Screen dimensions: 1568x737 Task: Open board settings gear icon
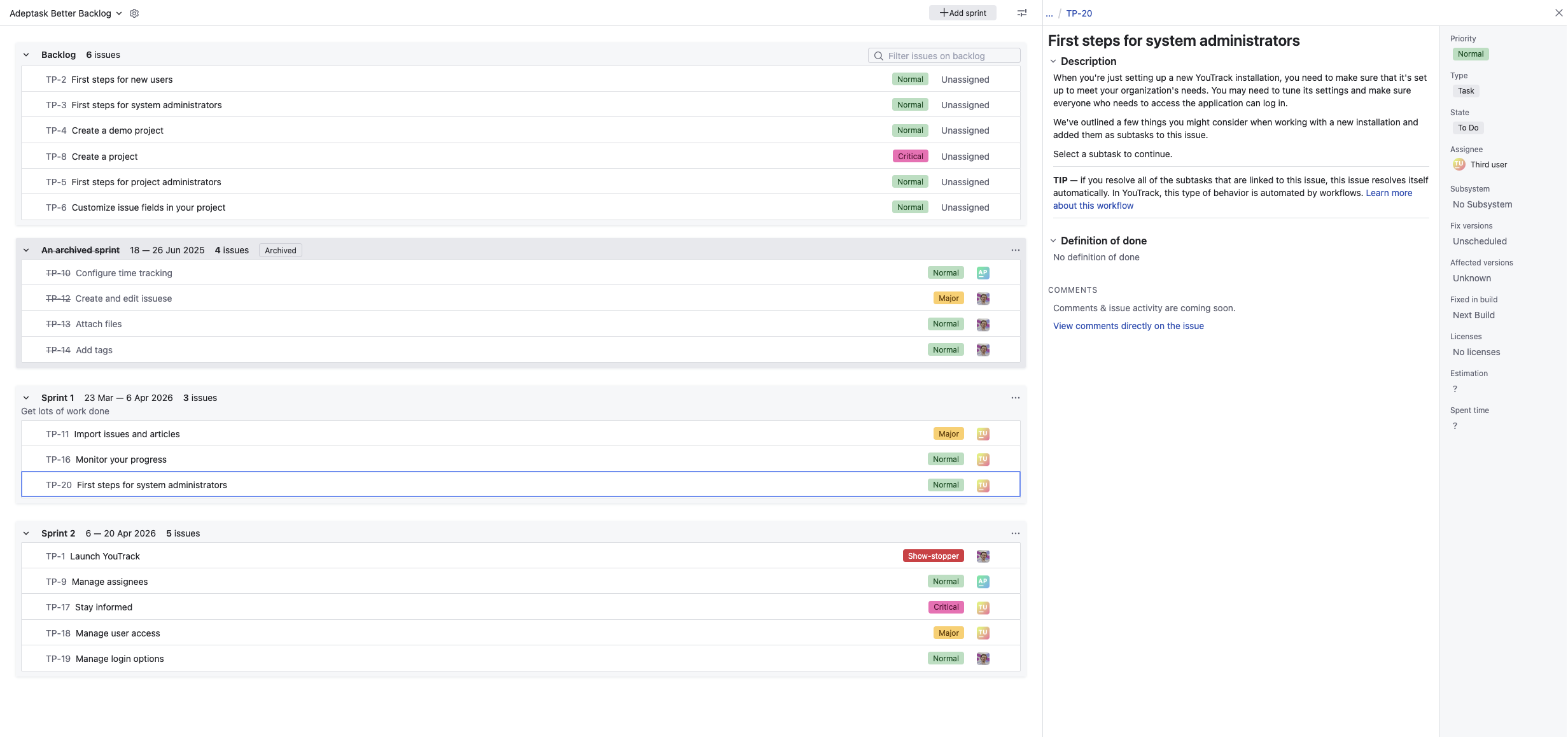click(134, 13)
